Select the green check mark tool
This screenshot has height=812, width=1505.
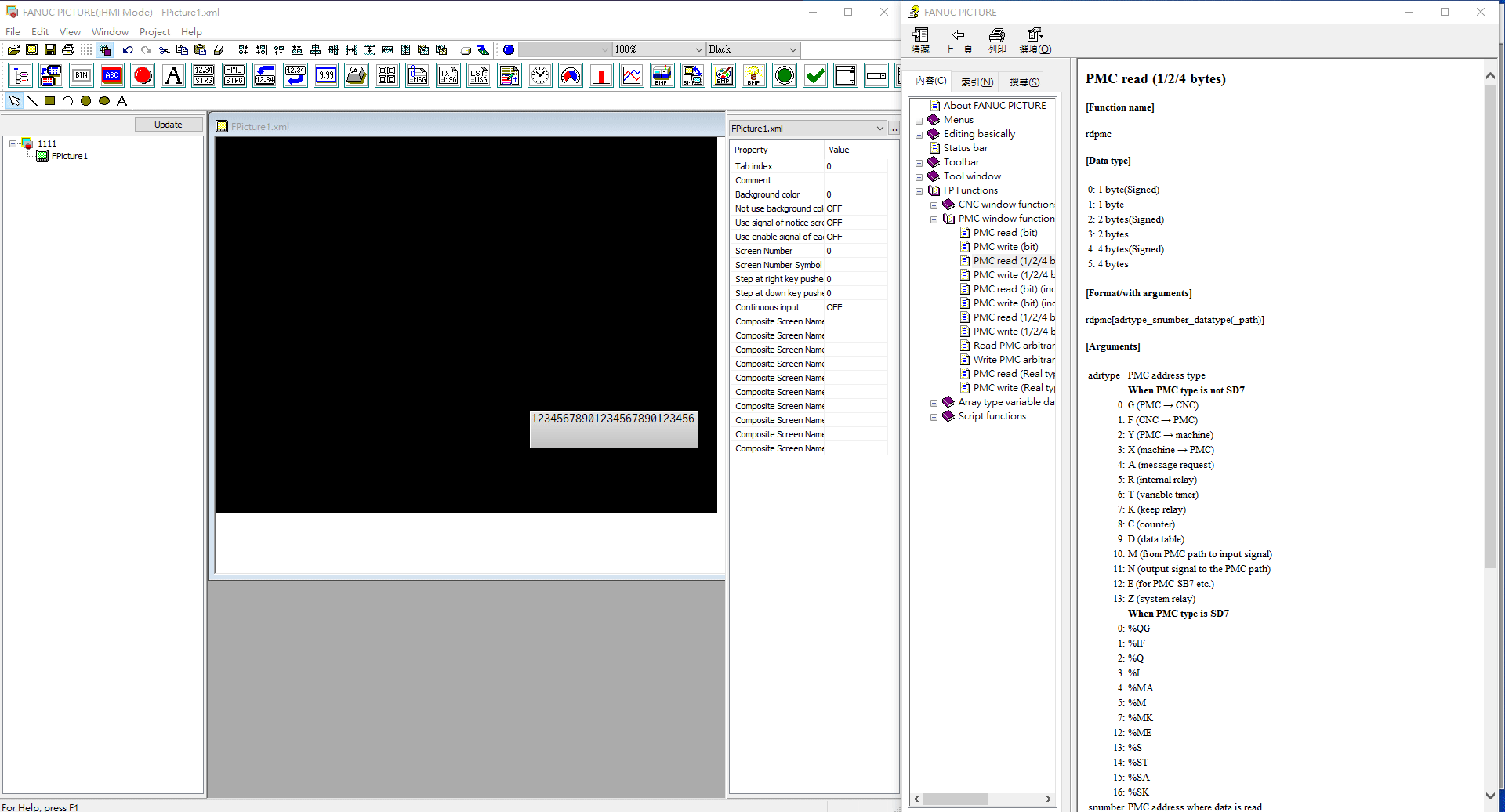pos(815,76)
